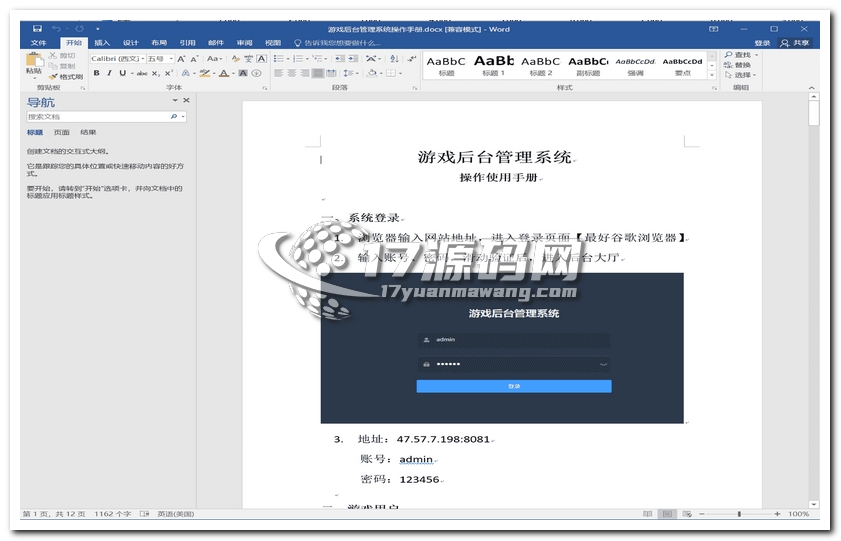Click the Clear Formatting eraser icon
Screen dimensions: 841x541
point(235,58)
